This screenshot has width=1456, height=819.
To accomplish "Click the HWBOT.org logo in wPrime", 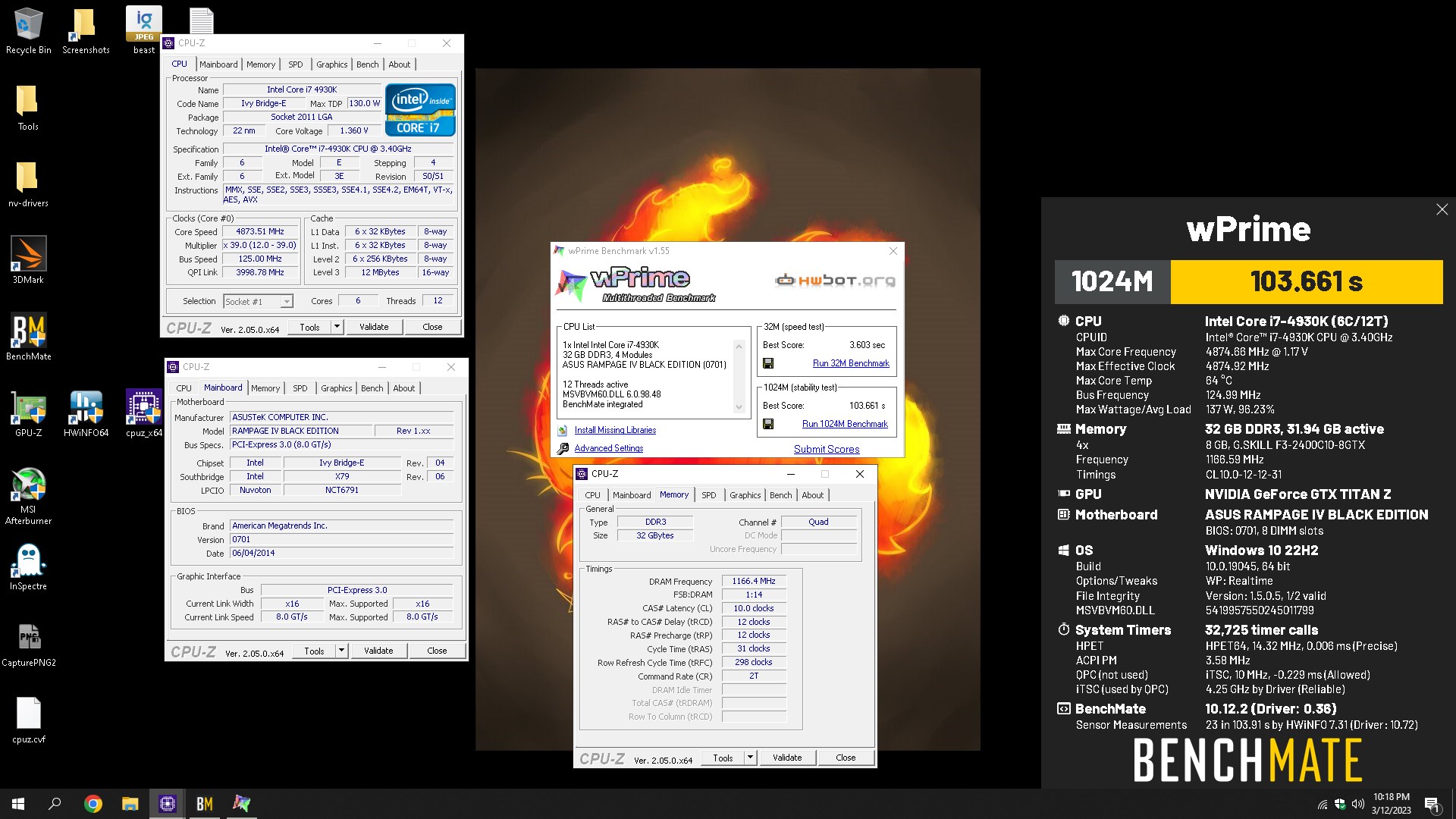I will coord(835,281).
